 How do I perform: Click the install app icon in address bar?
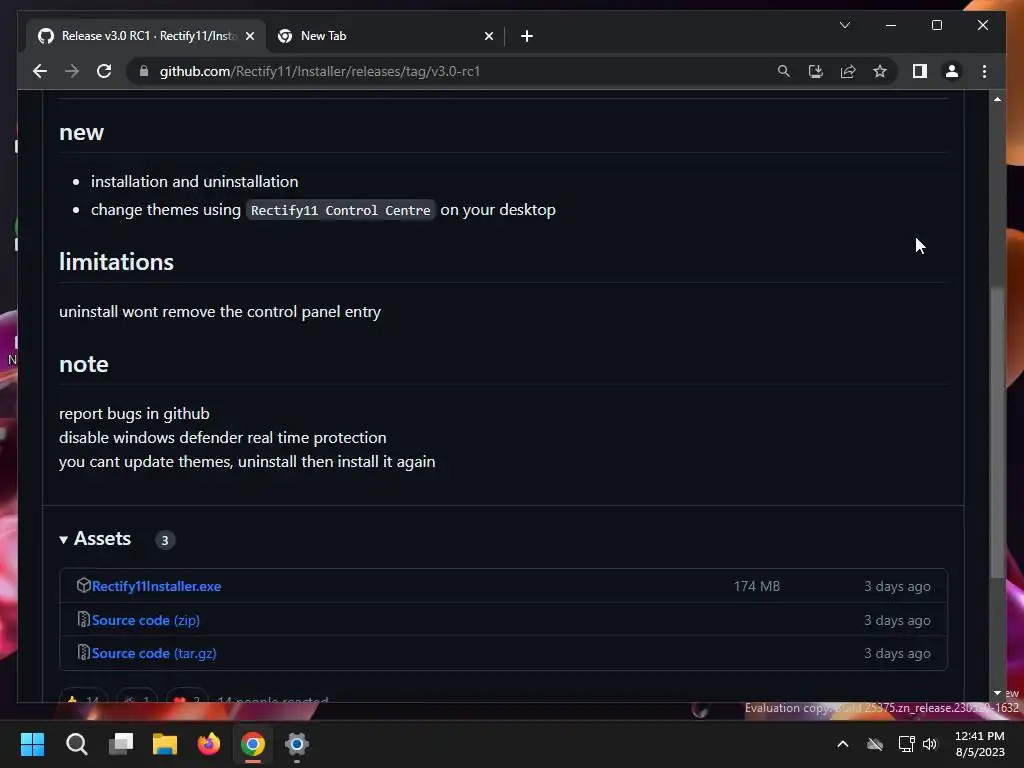coord(816,71)
